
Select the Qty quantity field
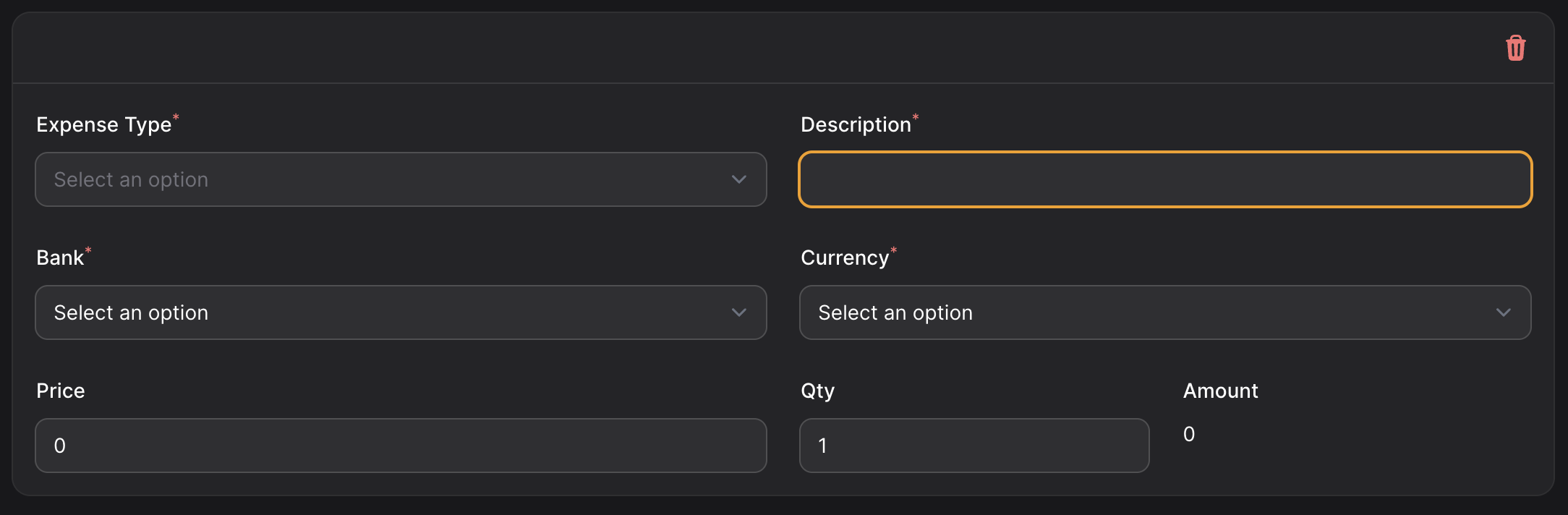(973, 446)
